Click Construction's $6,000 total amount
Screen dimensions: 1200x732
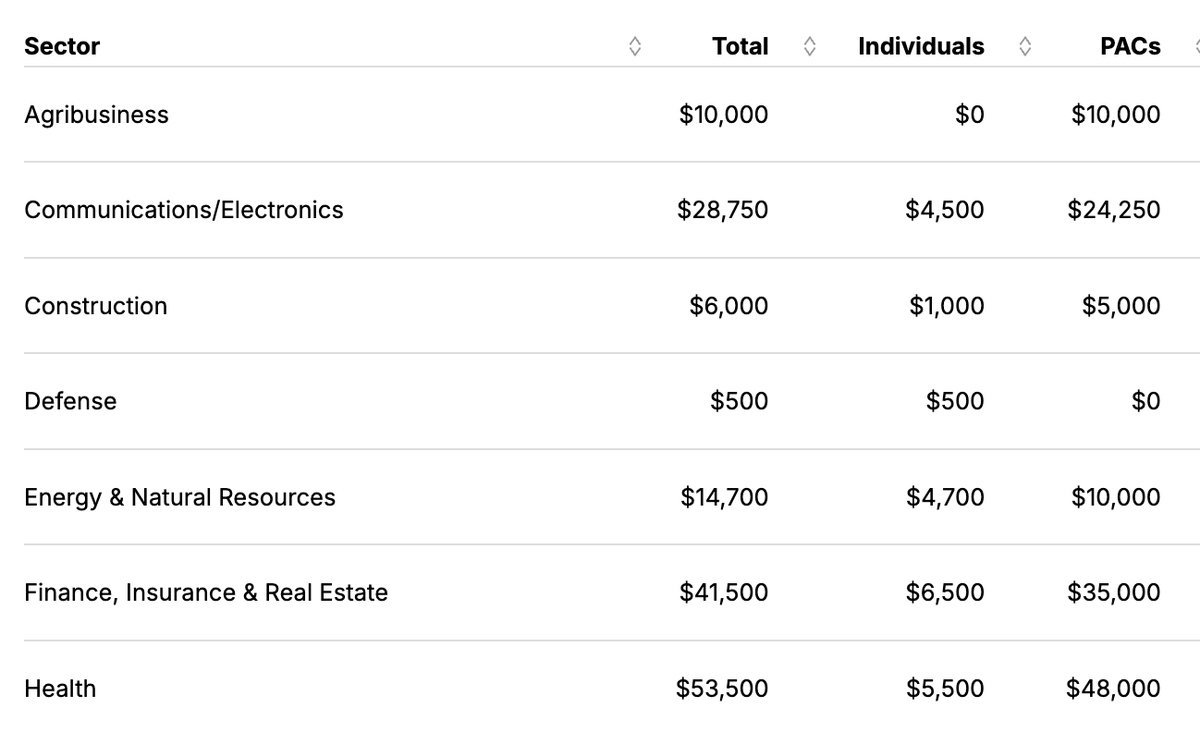728,306
